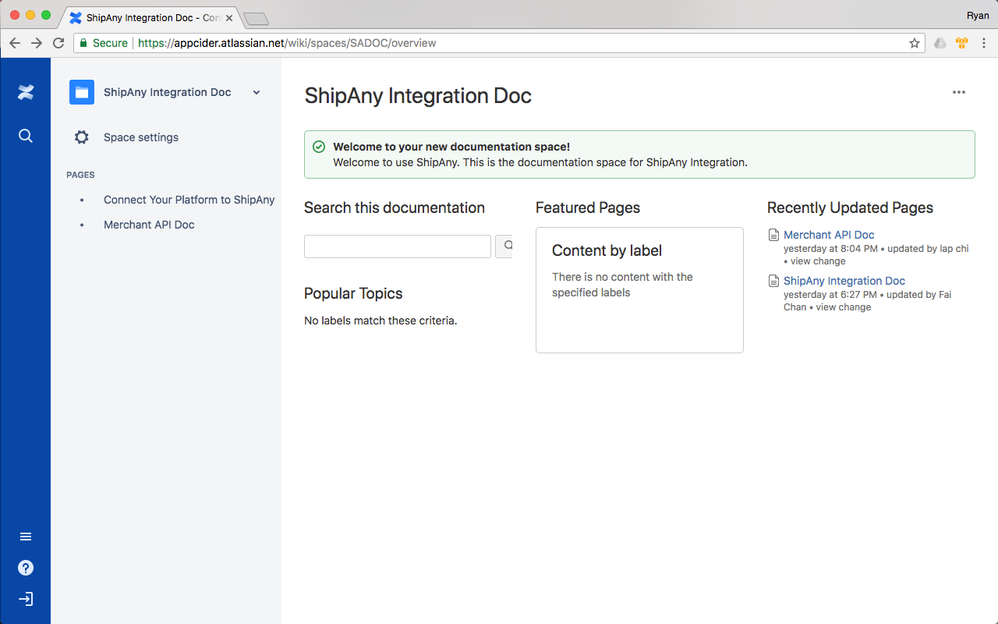Click the green success checkmark icon
This screenshot has width=998, height=624.
coord(319,147)
